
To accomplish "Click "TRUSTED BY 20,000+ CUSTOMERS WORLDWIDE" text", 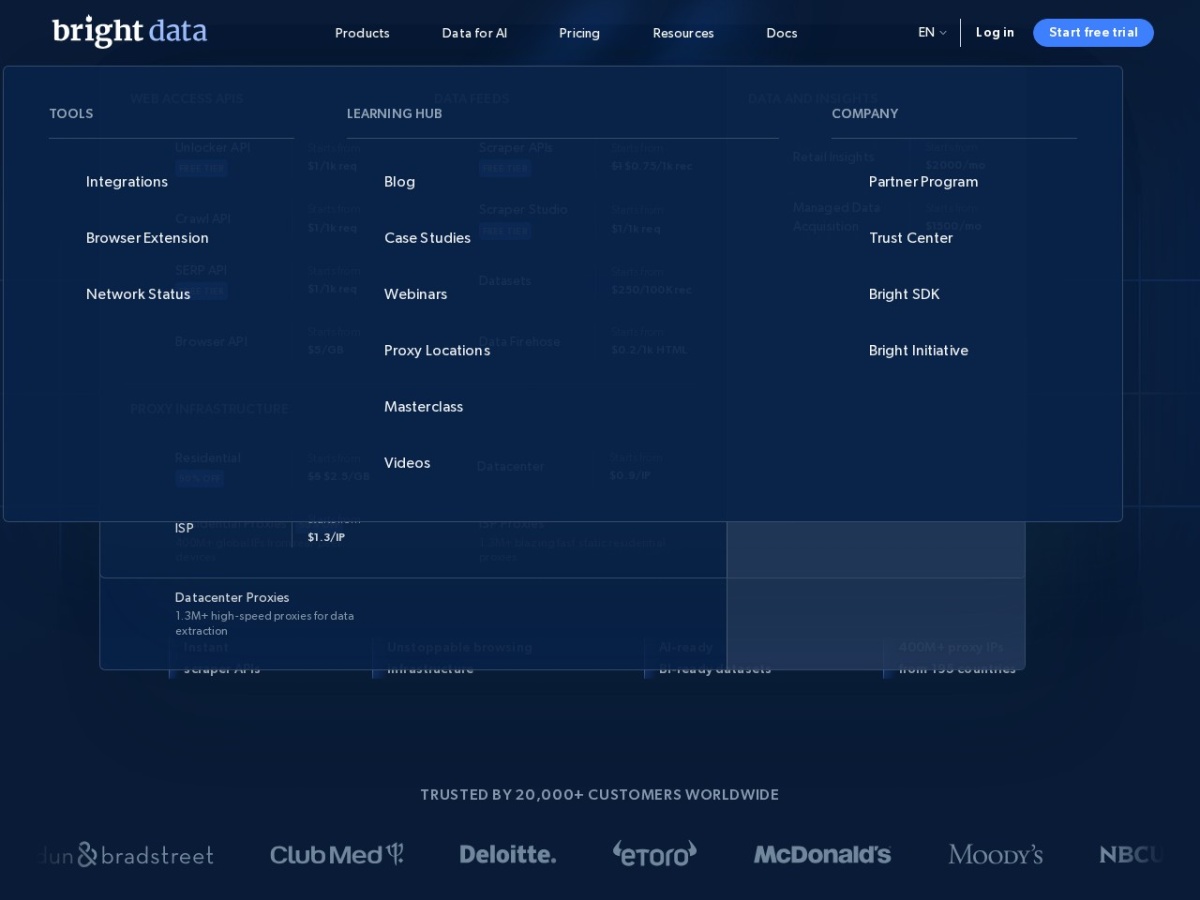I will pyautogui.click(x=599, y=795).
